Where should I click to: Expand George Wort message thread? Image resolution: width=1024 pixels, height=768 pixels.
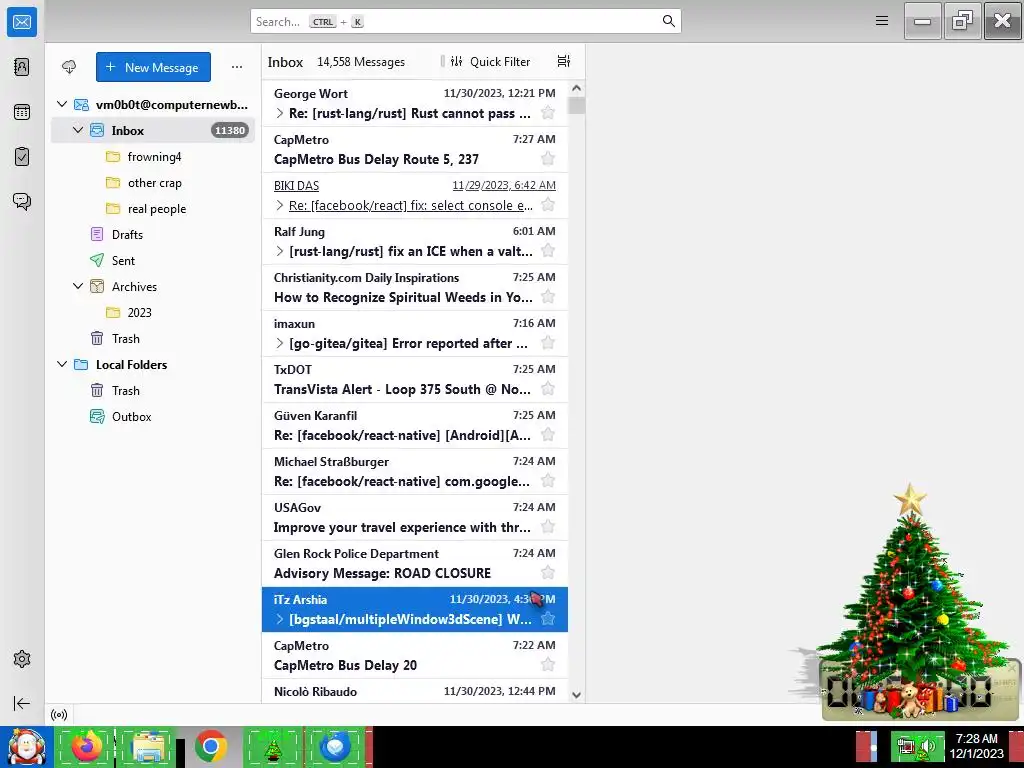pyautogui.click(x=280, y=114)
